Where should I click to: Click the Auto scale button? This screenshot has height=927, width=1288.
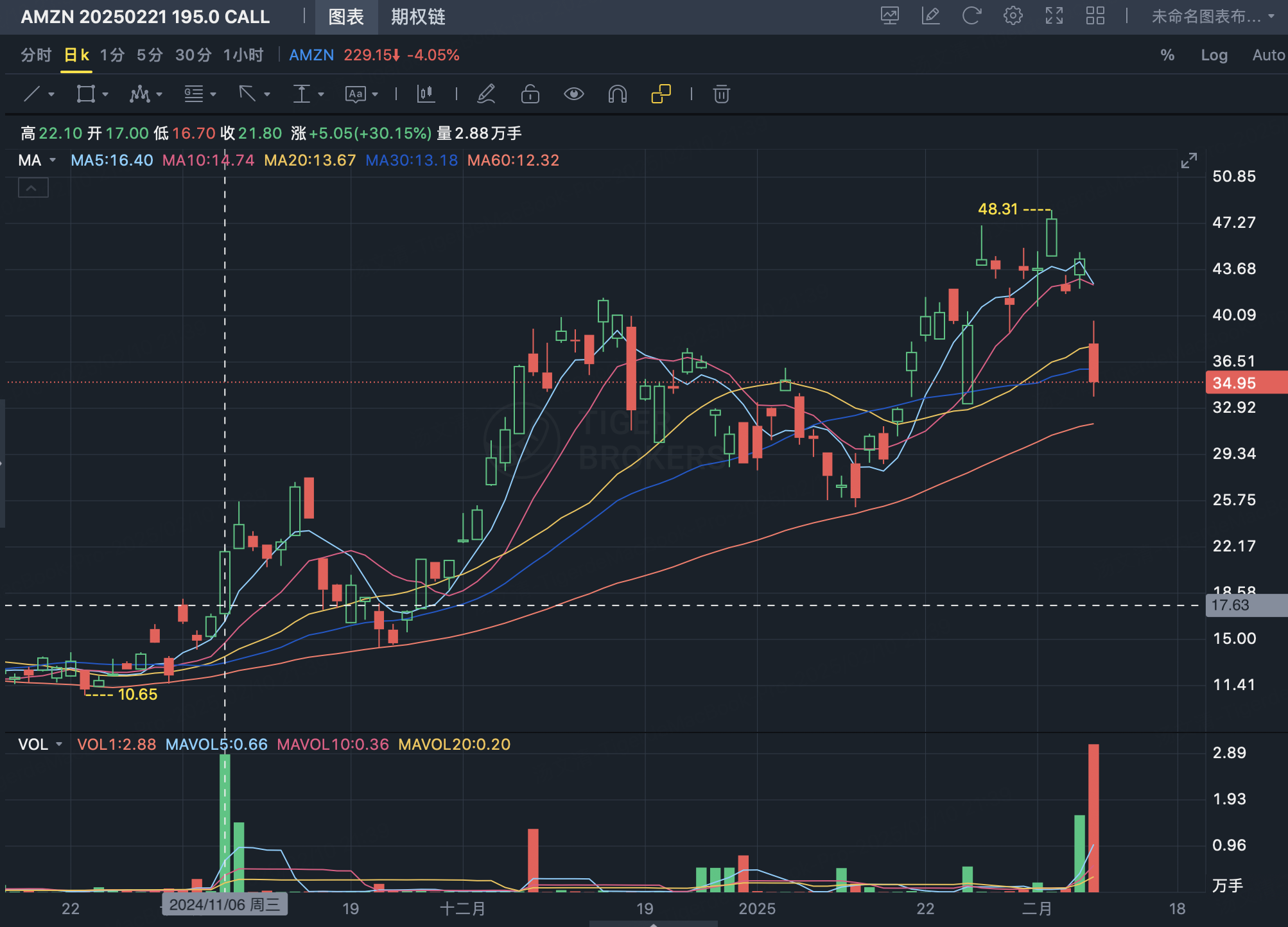(1268, 55)
